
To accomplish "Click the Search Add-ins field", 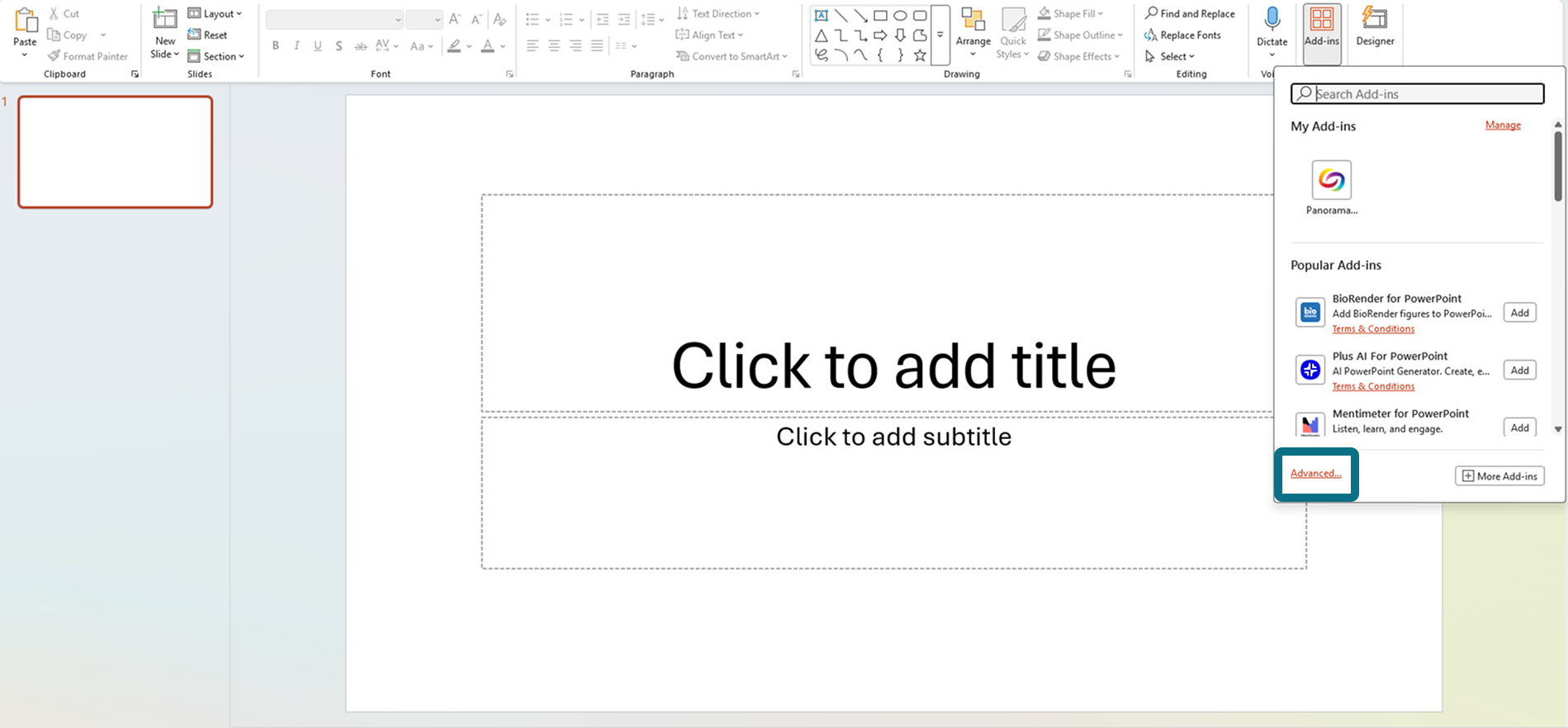I will click(x=1417, y=94).
